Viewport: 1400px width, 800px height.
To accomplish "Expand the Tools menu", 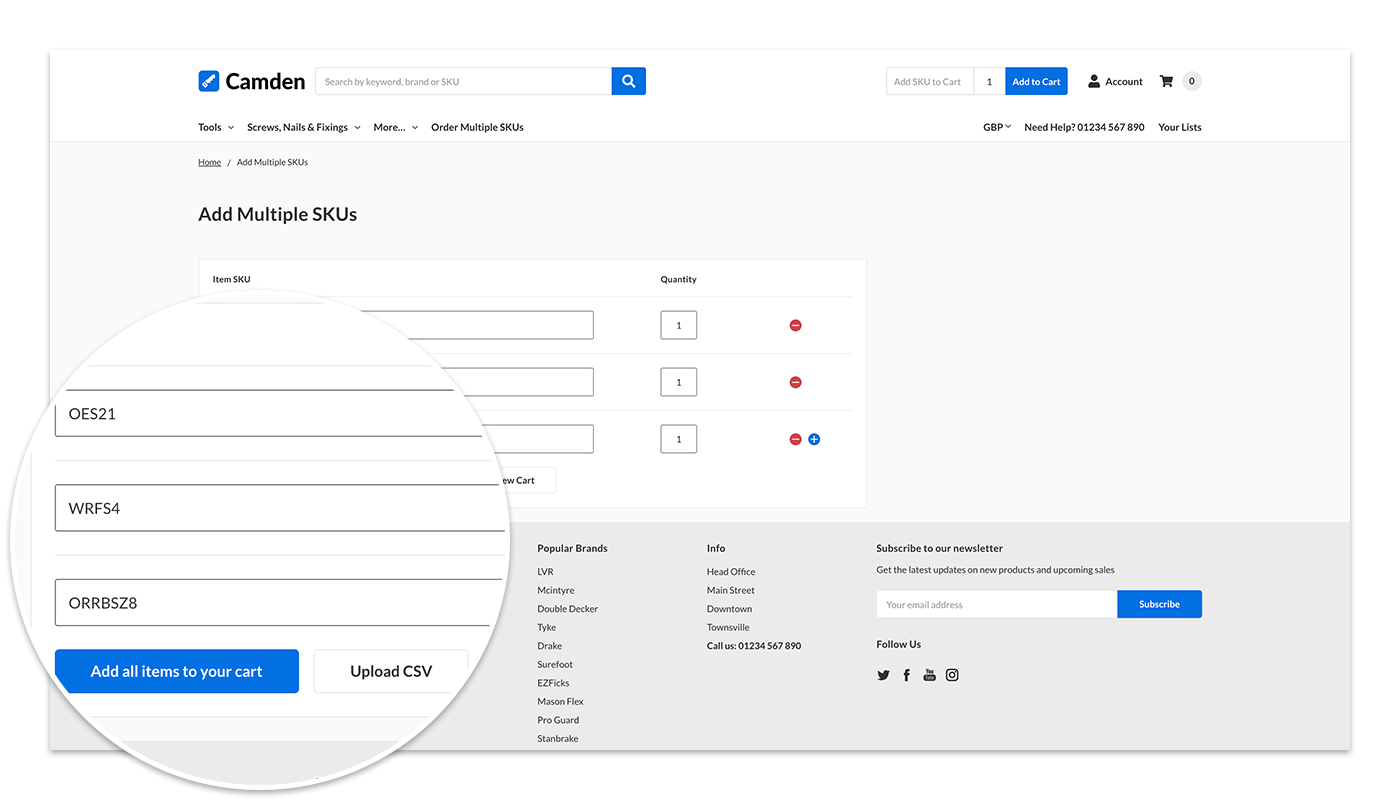I will (x=216, y=127).
